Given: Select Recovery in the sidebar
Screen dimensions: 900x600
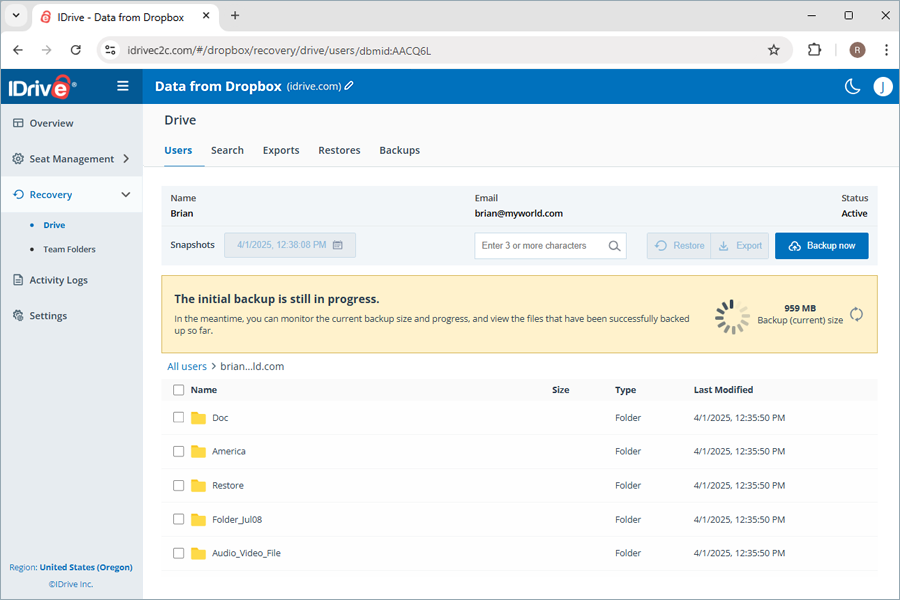Looking at the screenshot, I should pos(51,195).
